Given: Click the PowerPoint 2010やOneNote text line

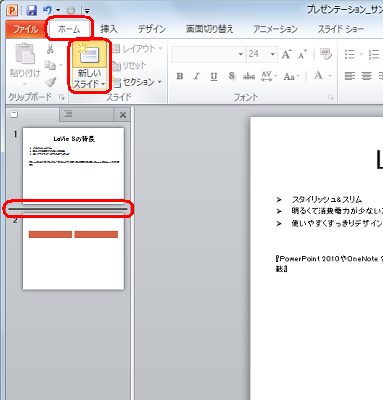Looking at the screenshot, I should [x=328, y=259].
